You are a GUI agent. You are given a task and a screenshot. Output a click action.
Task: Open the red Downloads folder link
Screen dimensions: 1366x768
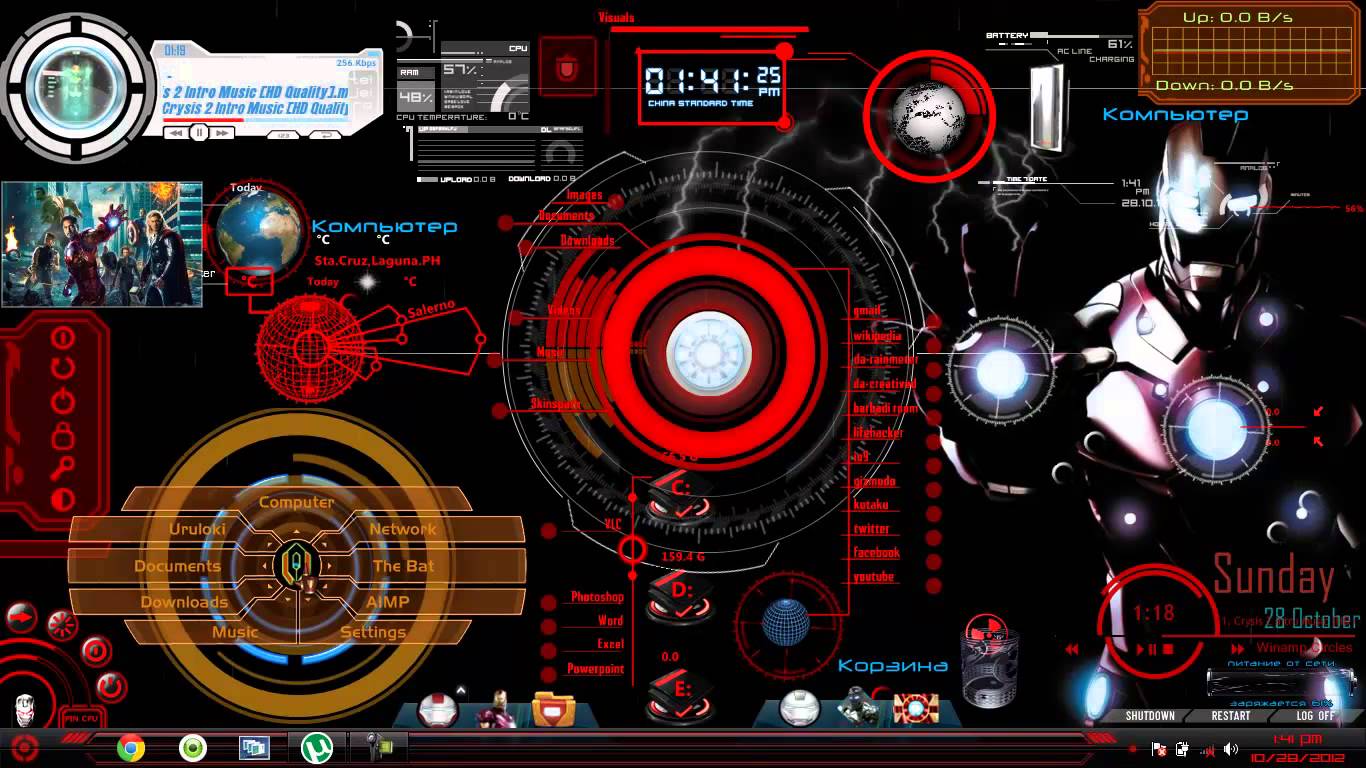(587, 241)
